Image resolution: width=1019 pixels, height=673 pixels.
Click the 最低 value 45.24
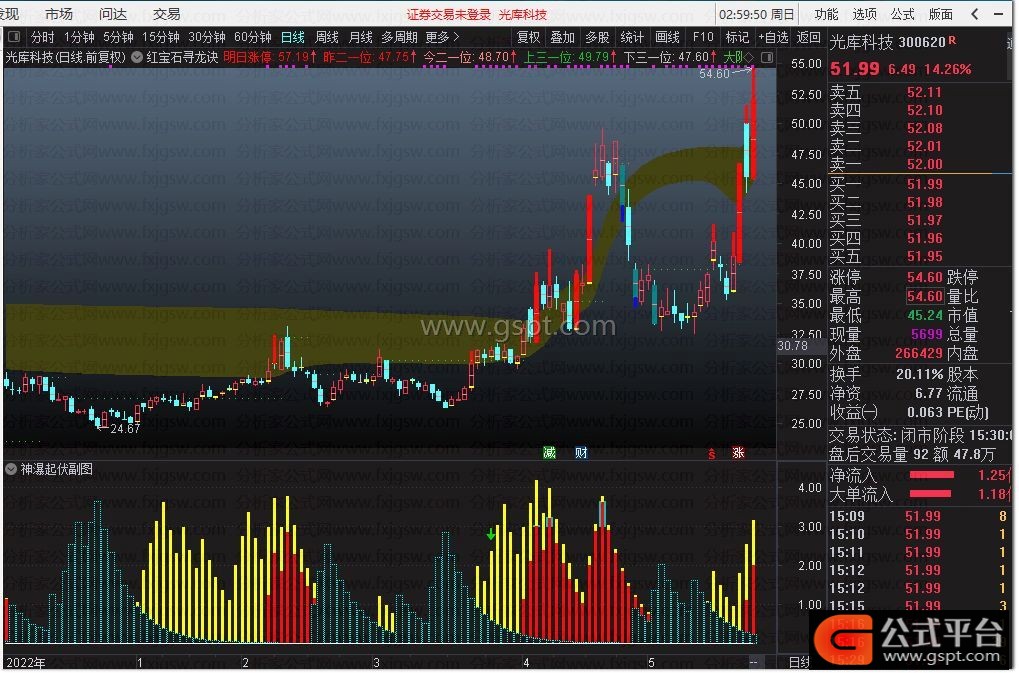(x=924, y=315)
